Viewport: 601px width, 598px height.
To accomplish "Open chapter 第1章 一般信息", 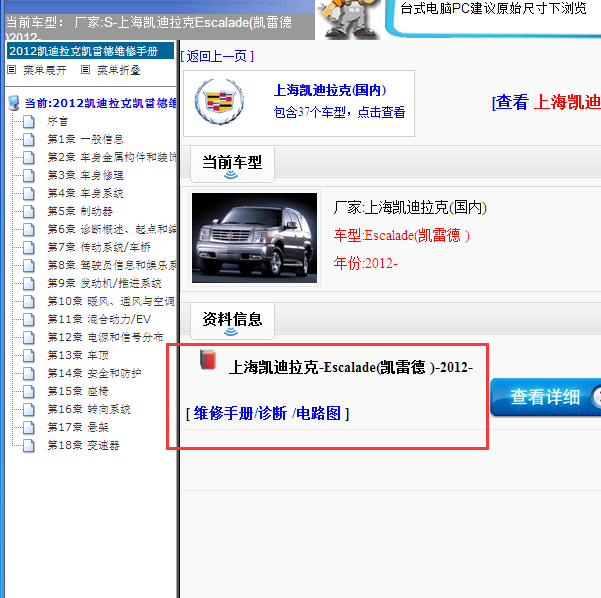I will [85, 140].
